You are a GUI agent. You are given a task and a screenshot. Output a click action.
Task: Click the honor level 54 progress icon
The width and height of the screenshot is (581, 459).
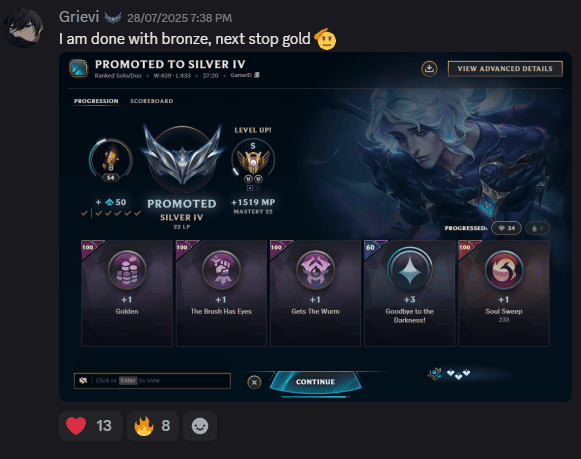coord(110,160)
